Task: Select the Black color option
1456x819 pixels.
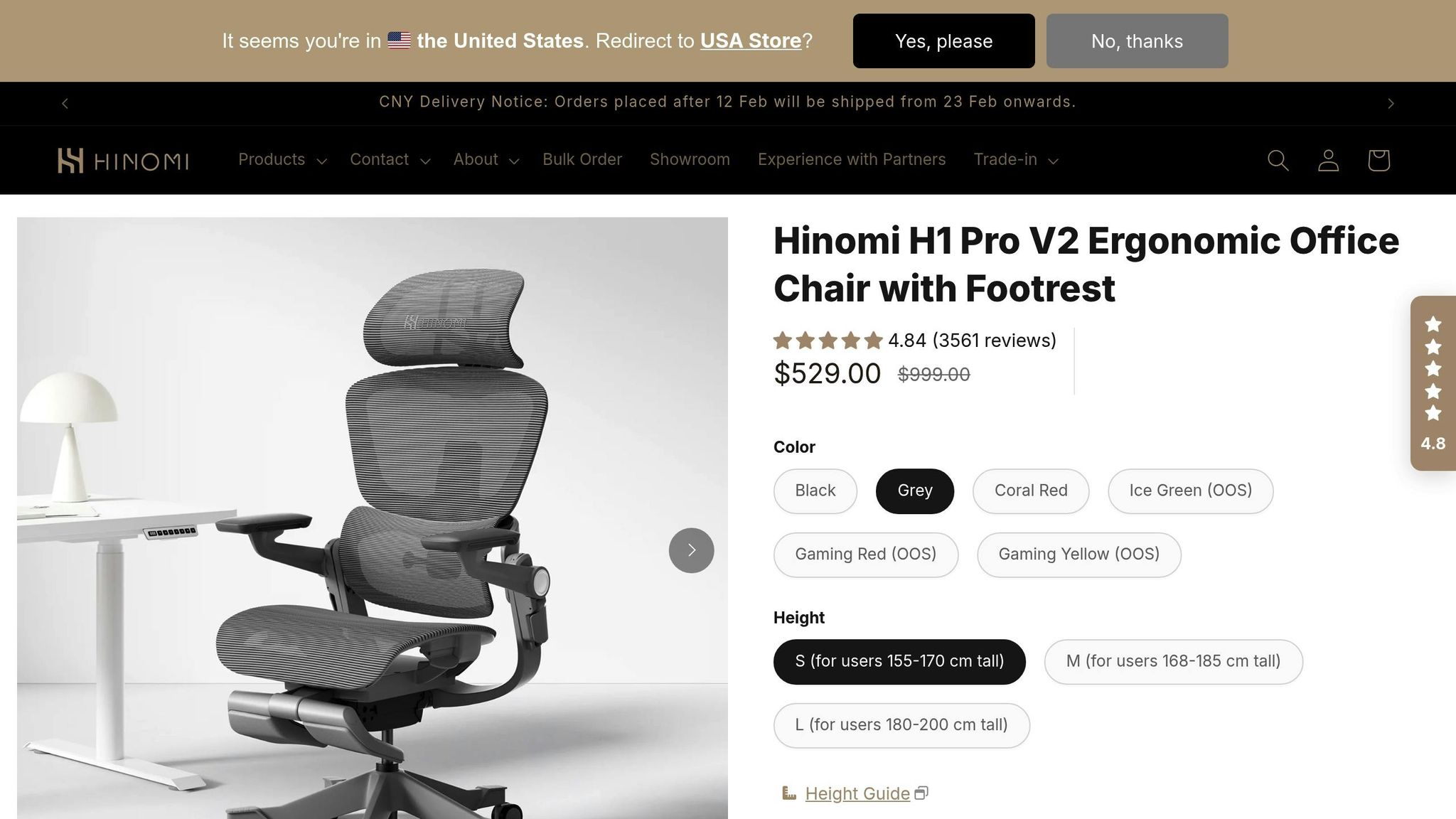Action: [x=815, y=491]
